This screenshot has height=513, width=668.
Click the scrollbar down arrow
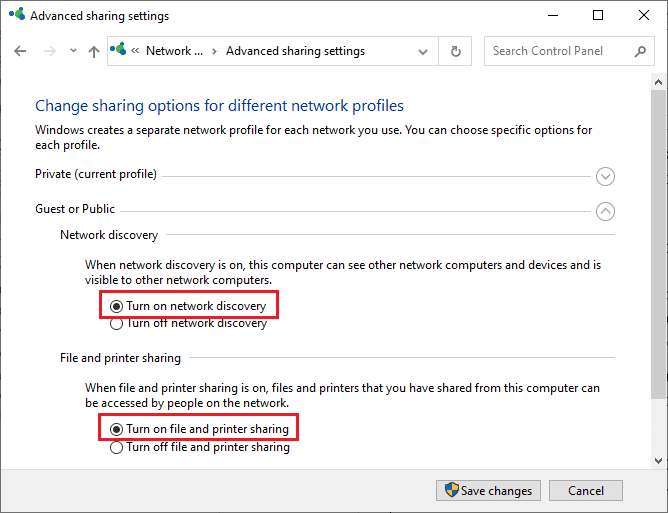(659, 460)
